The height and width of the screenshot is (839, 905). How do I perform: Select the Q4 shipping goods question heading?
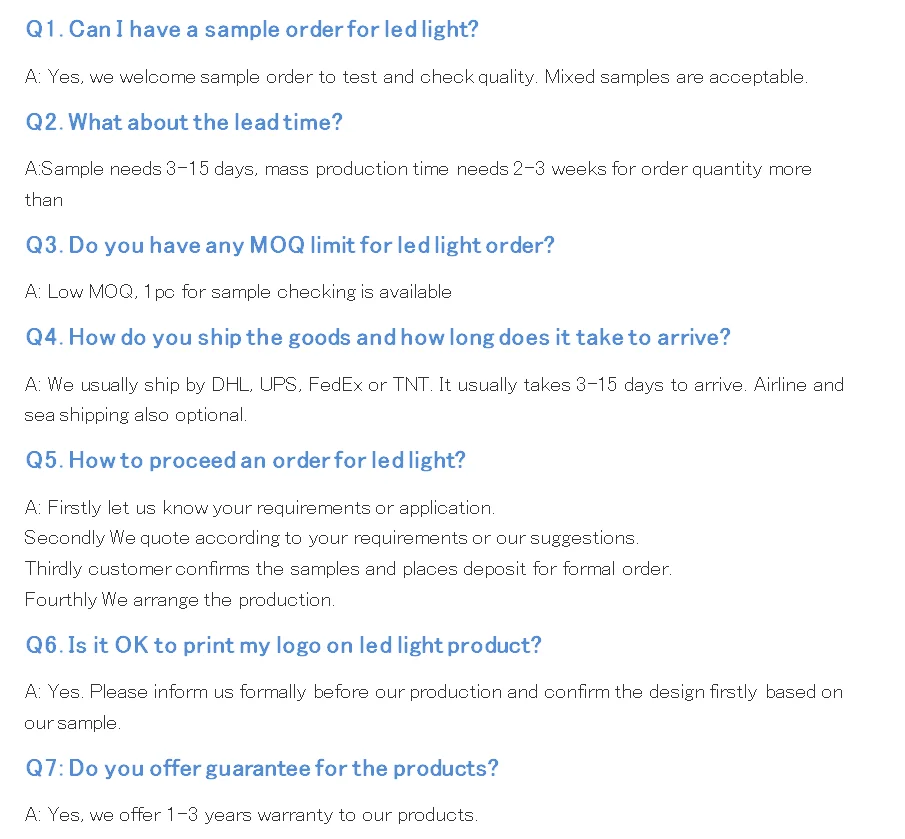pos(378,338)
